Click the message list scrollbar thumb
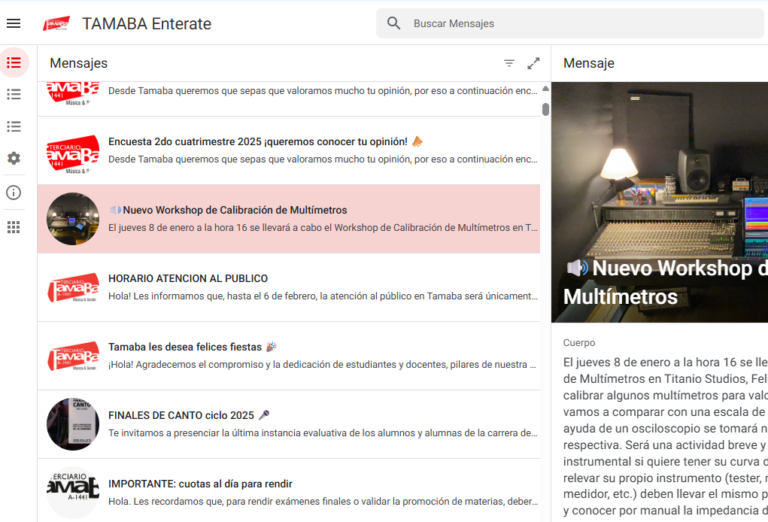The height and width of the screenshot is (522, 768). pyautogui.click(x=545, y=109)
